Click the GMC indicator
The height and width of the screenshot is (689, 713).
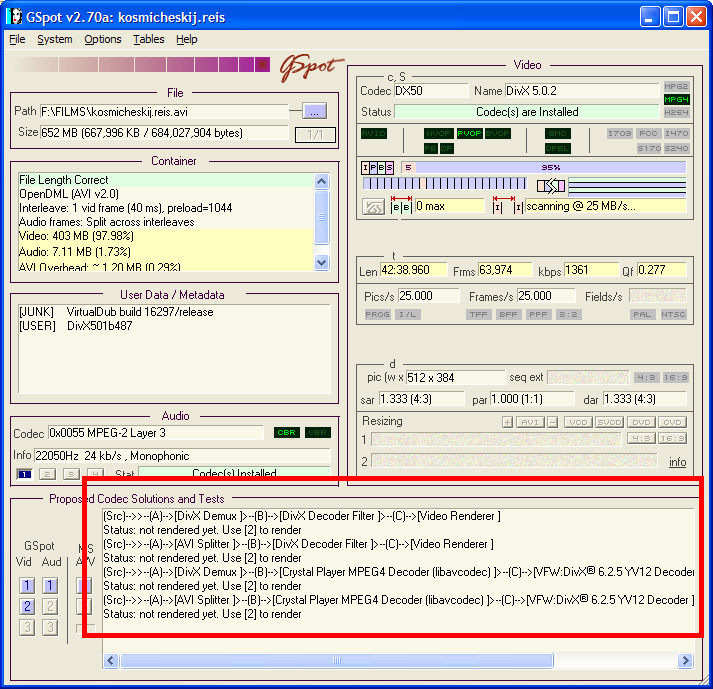click(x=557, y=133)
